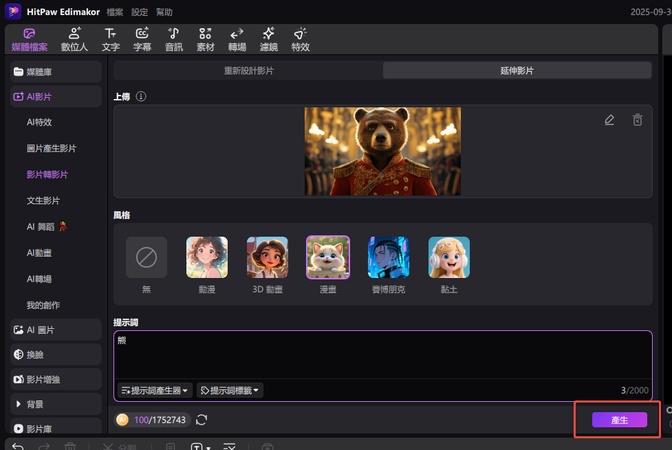Image resolution: width=672 pixels, height=450 pixels.
Task: Open the 音訊 audio panel
Action: [173, 39]
